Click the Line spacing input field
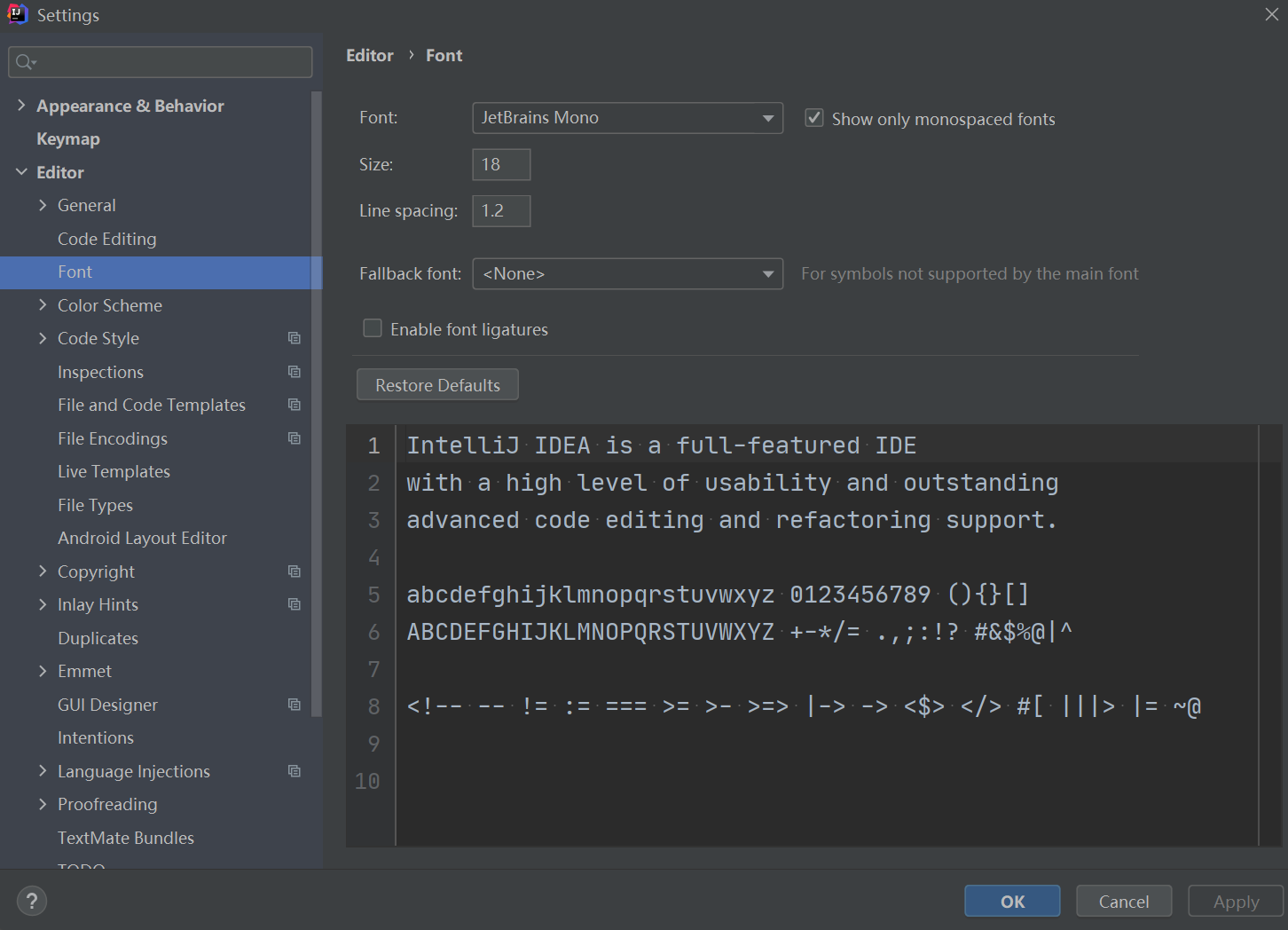 [x=501, y=211]
